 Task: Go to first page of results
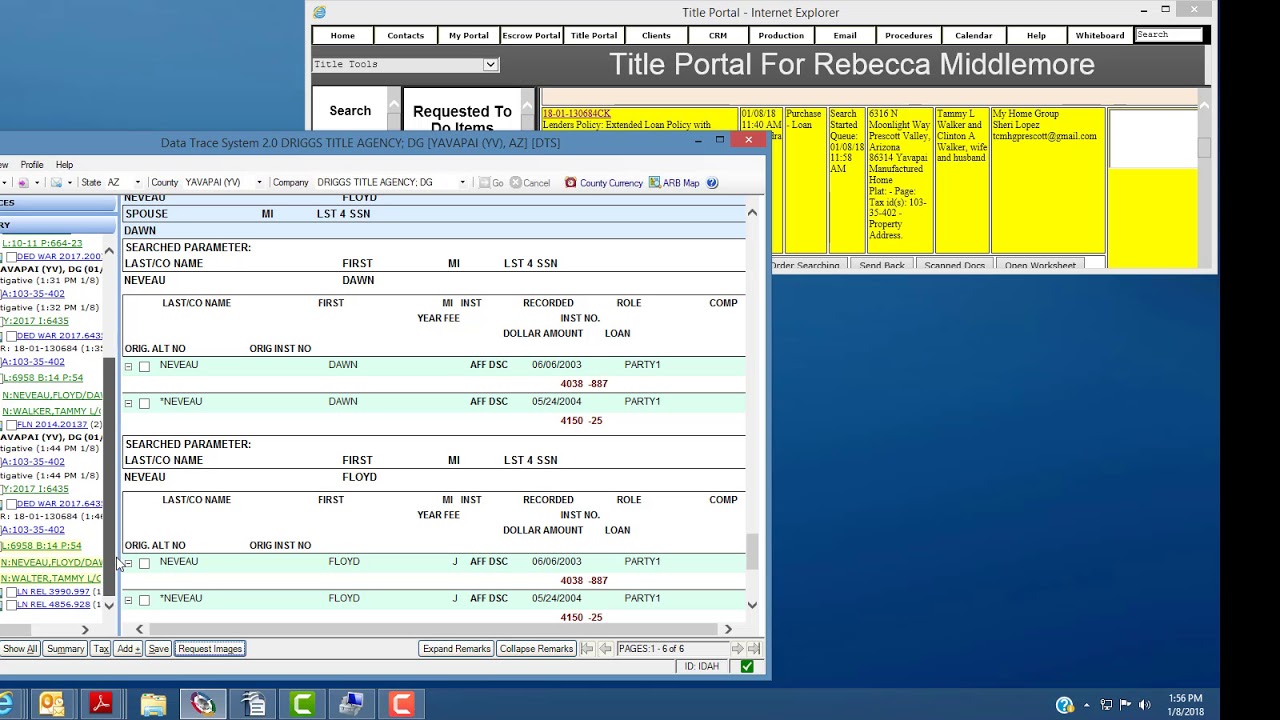click(587, 649)
